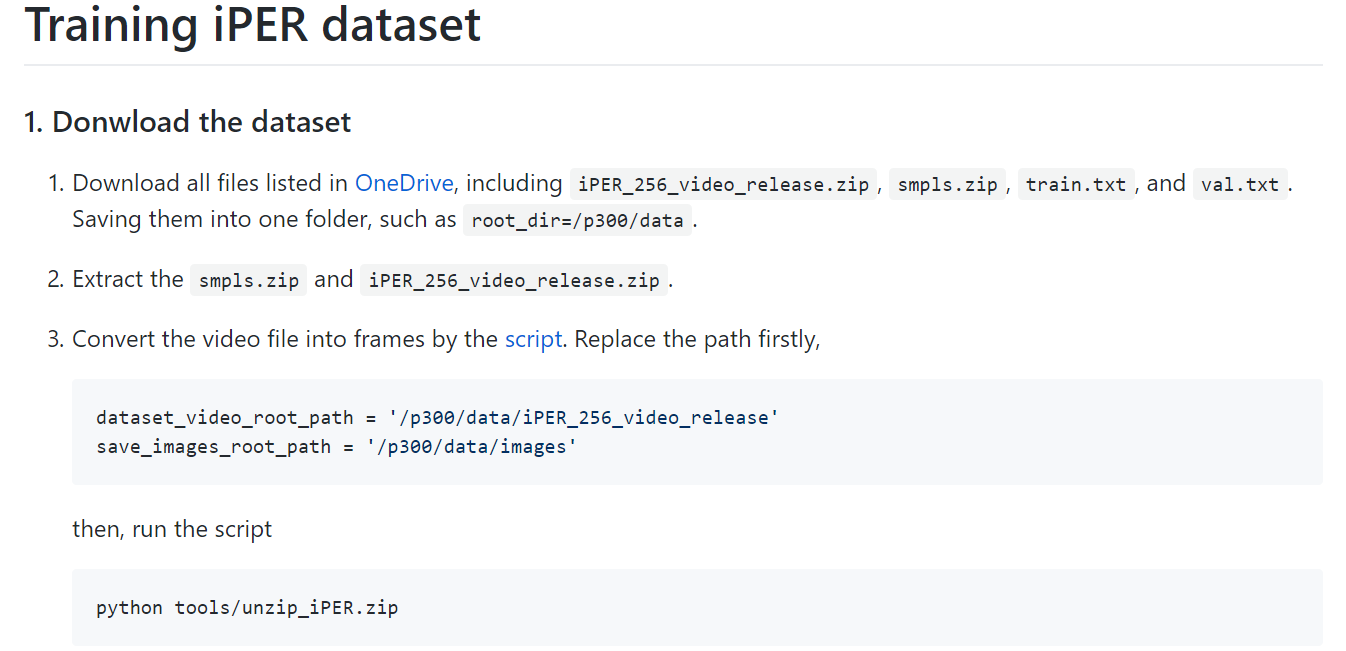Click the 'then, run the script' text
This screenshot has height=651, width=1346.
(x=172, y=529)
